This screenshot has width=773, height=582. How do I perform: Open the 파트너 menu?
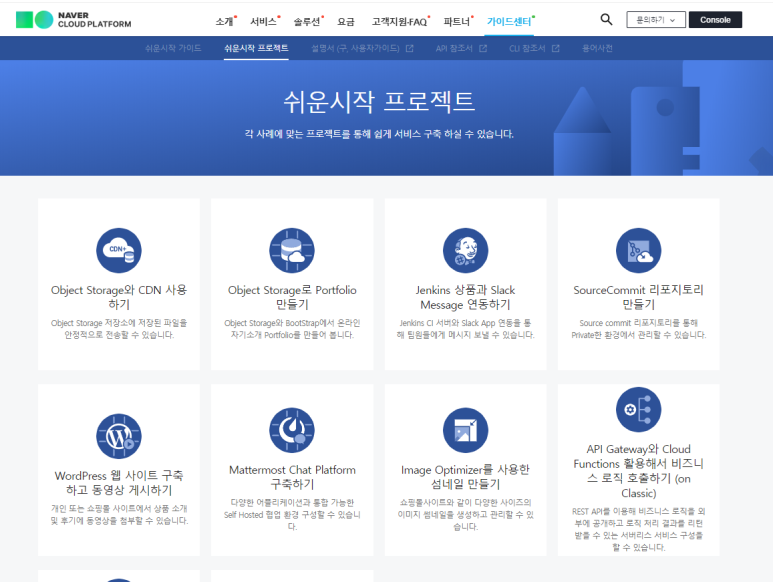click(457, 22)
